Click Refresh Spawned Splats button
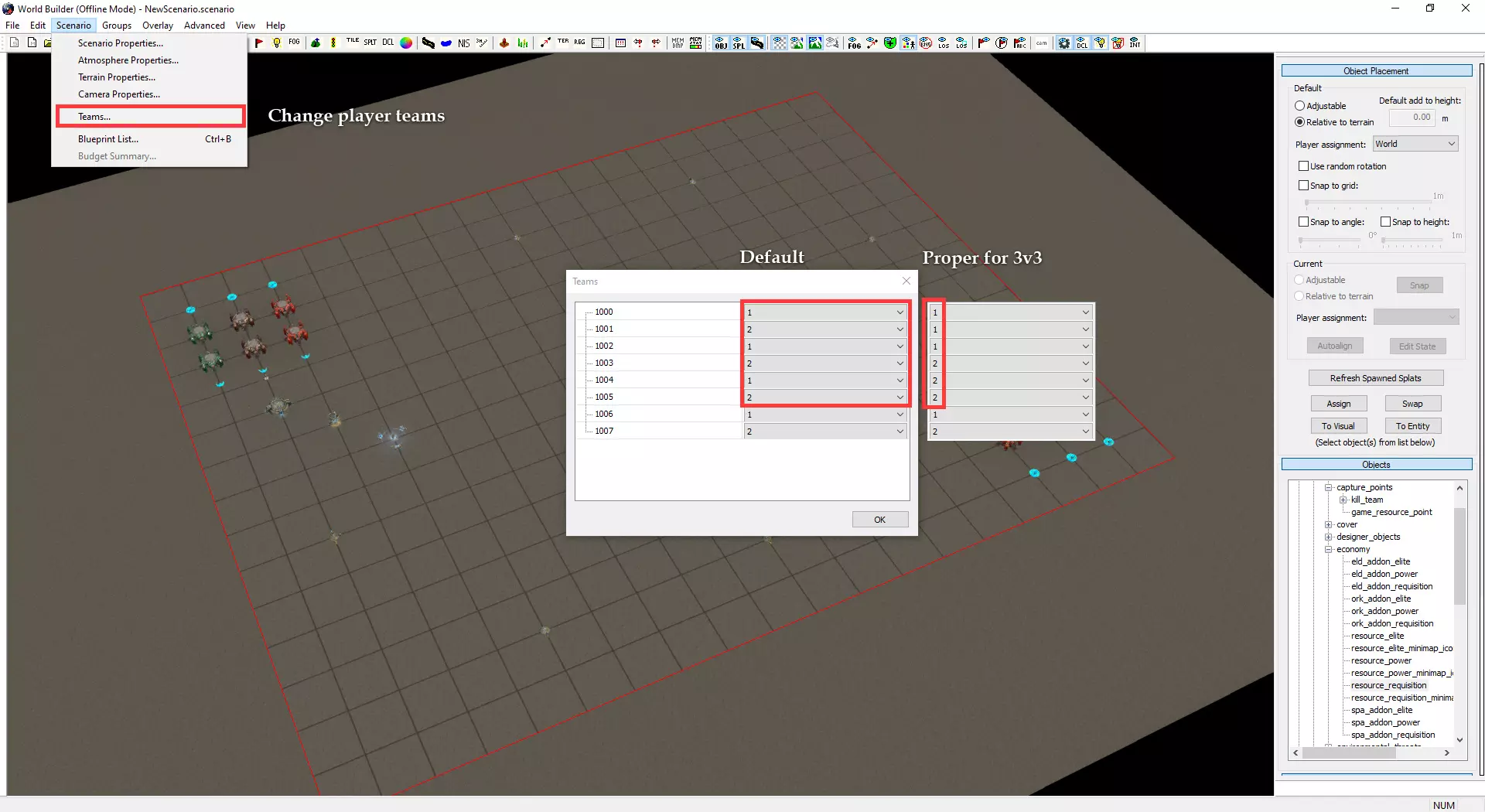Image resolution: width=1485 pixels, height=812 pixels. click(1375, 378)
